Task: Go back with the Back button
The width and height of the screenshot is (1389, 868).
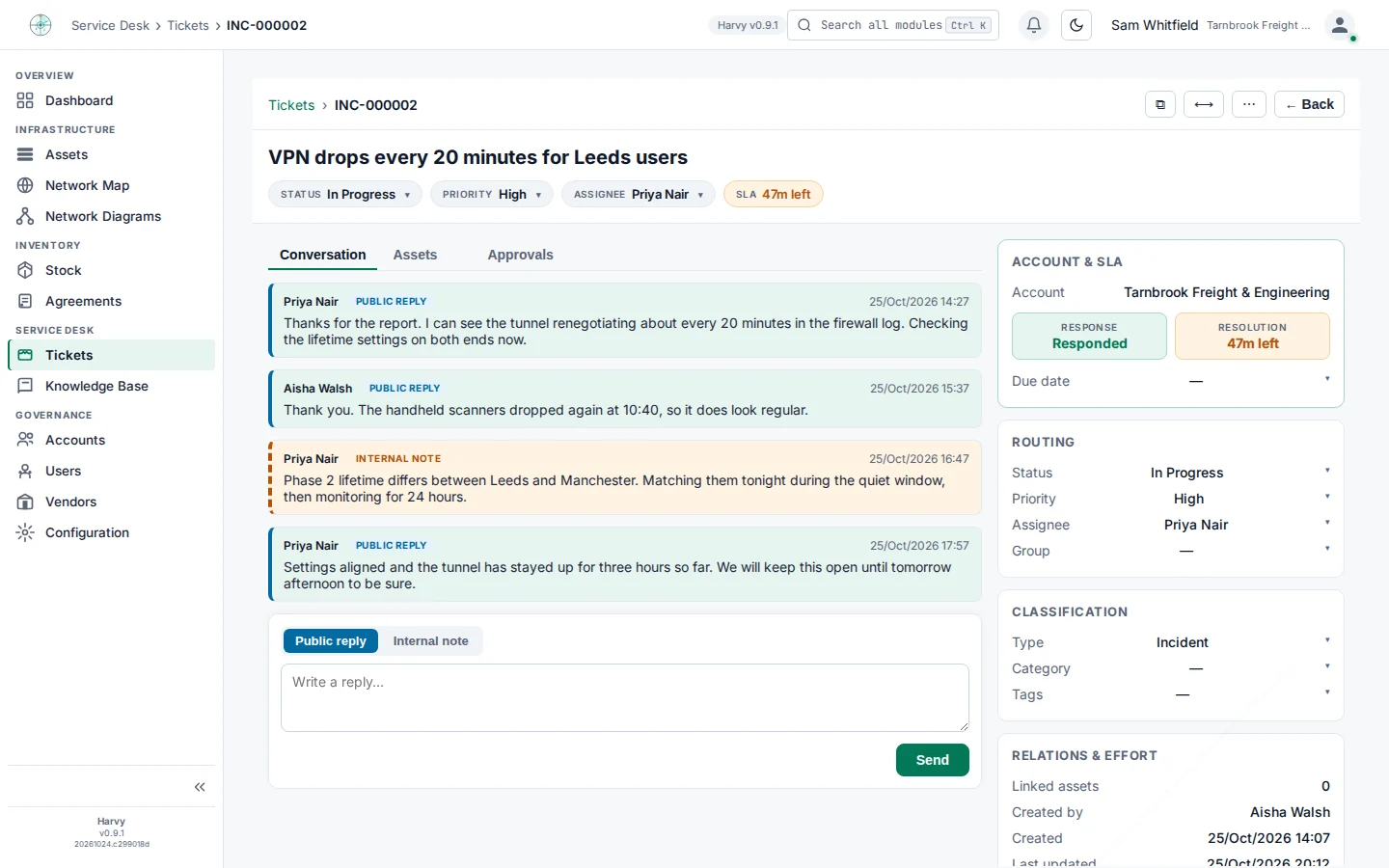Action: 1309,104
